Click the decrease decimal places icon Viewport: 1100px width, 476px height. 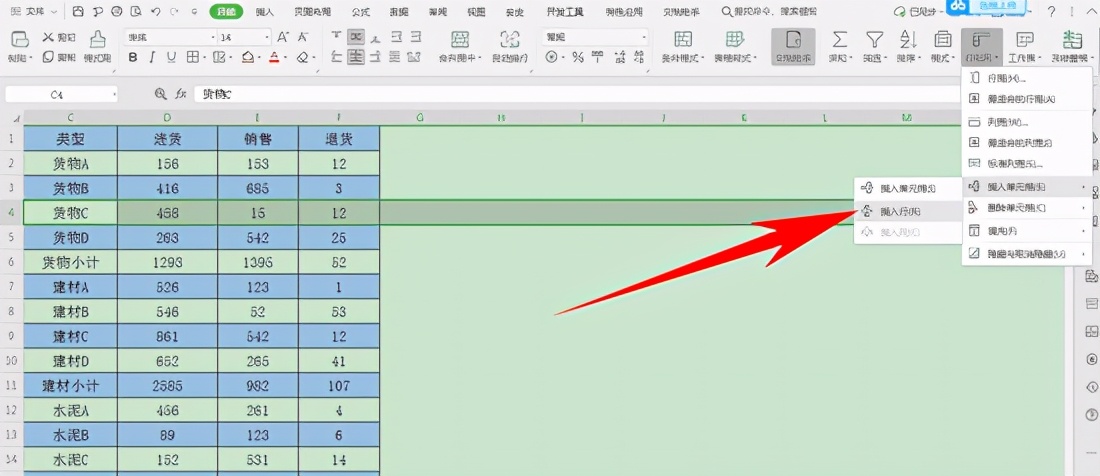point(637,57)
